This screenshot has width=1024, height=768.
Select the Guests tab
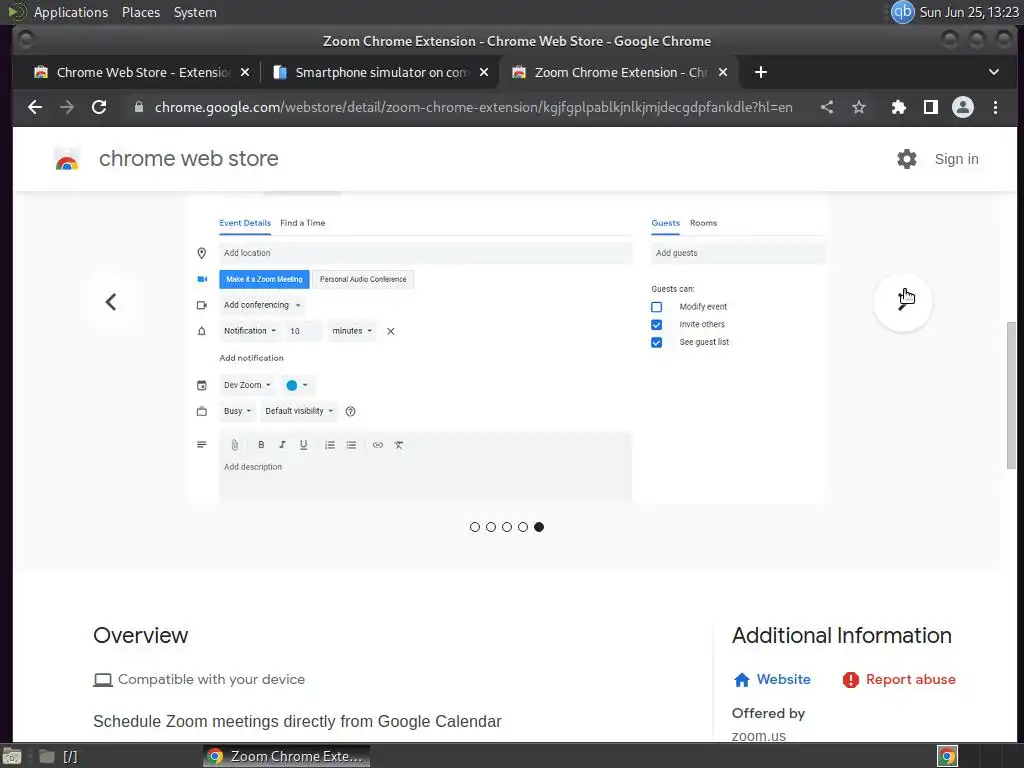click(665, 223)
